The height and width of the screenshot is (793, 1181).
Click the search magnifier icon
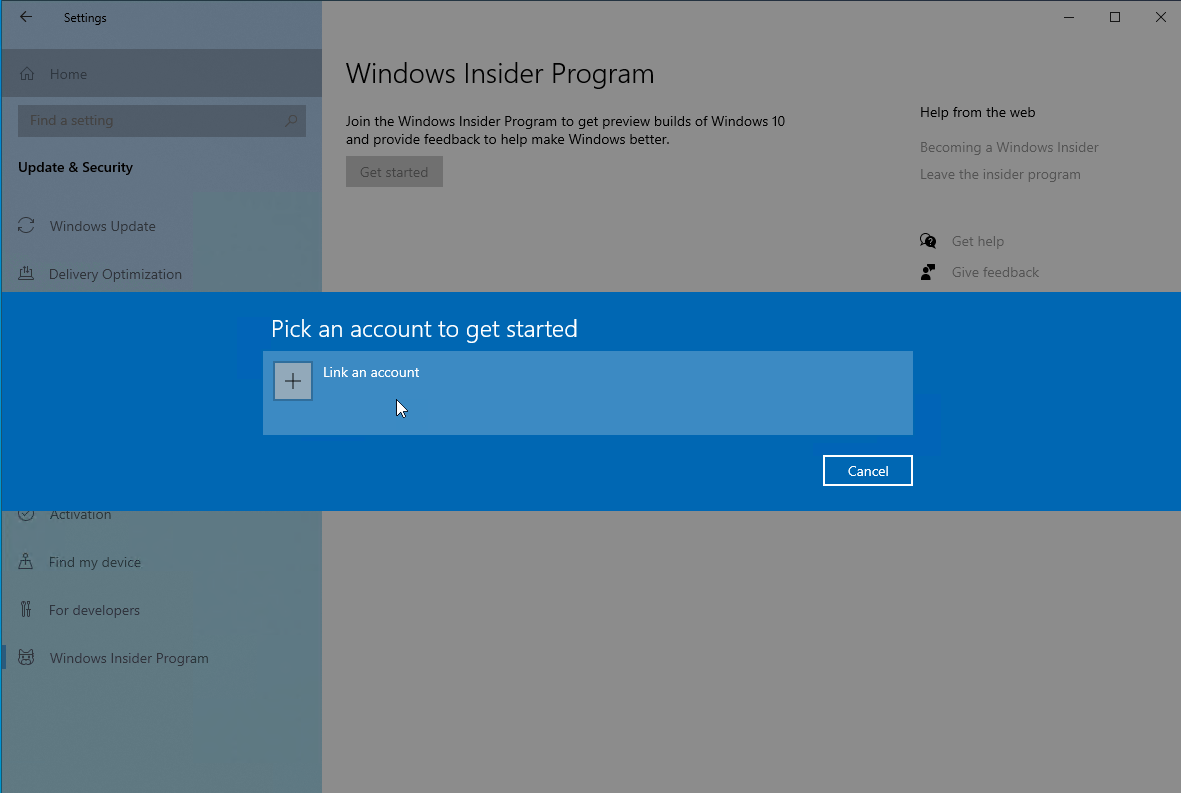(291, 120)
